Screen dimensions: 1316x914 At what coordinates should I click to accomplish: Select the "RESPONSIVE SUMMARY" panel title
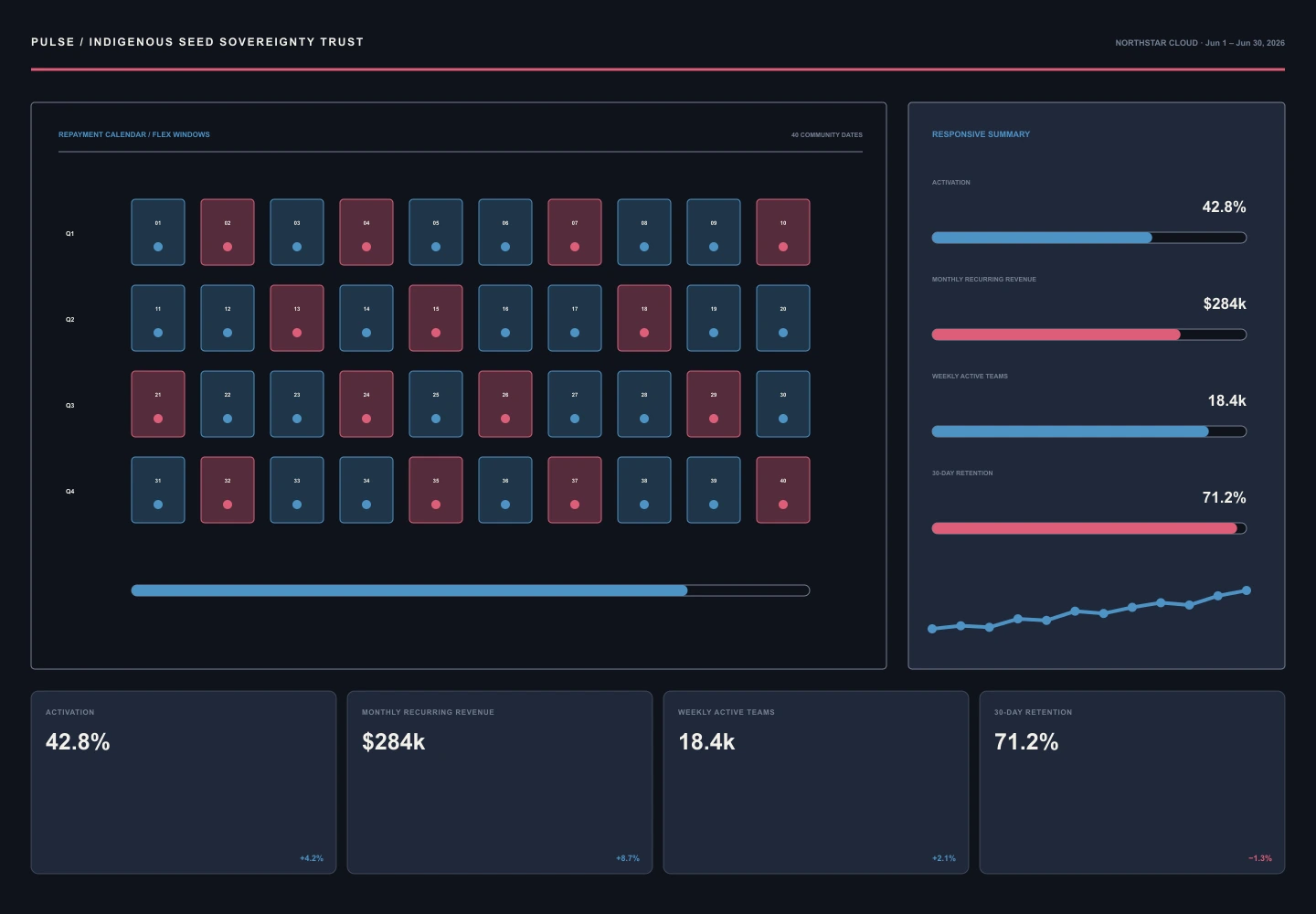click(981, 134)
